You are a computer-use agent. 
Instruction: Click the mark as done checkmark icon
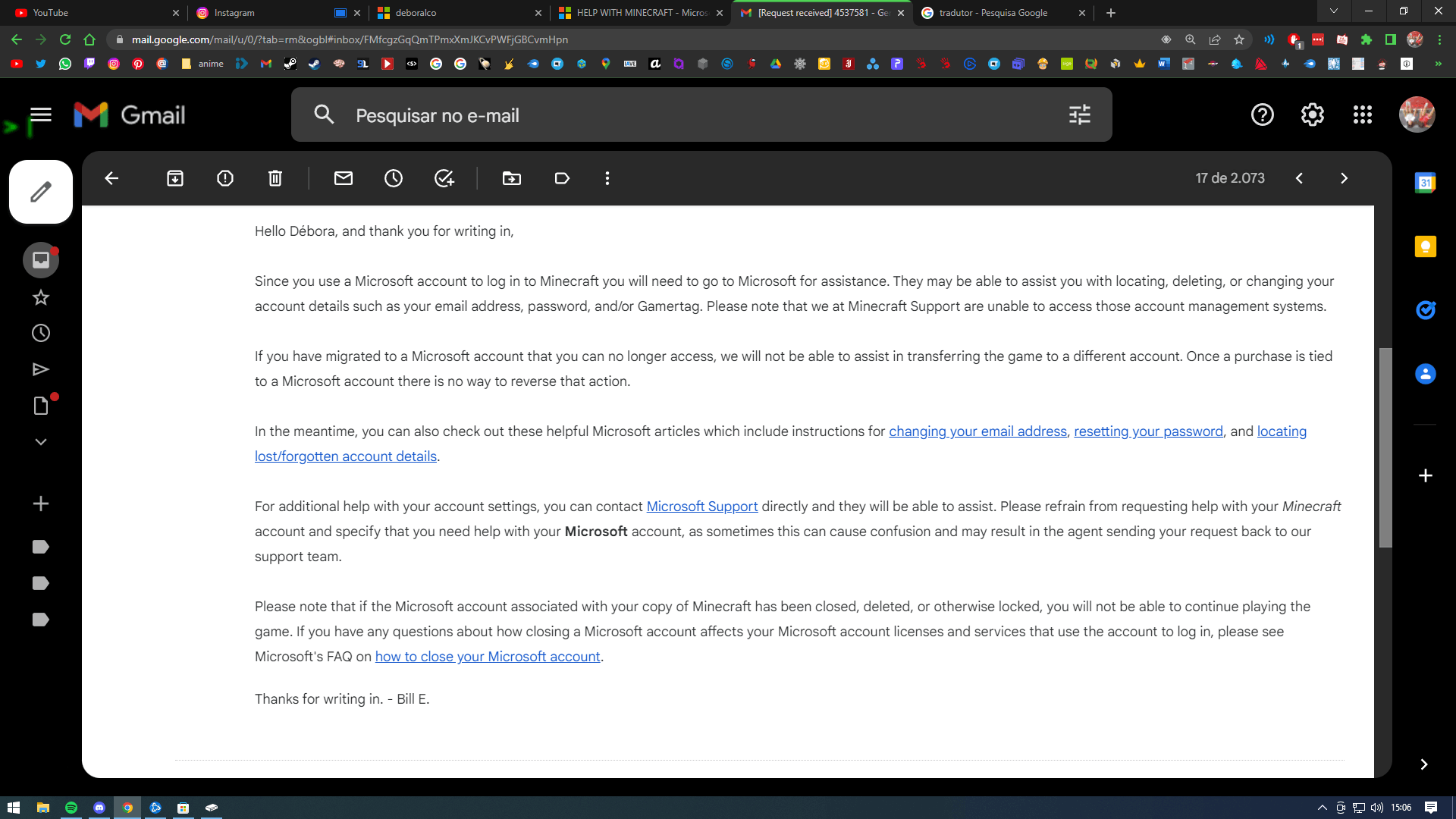click(x=444, y=178)
